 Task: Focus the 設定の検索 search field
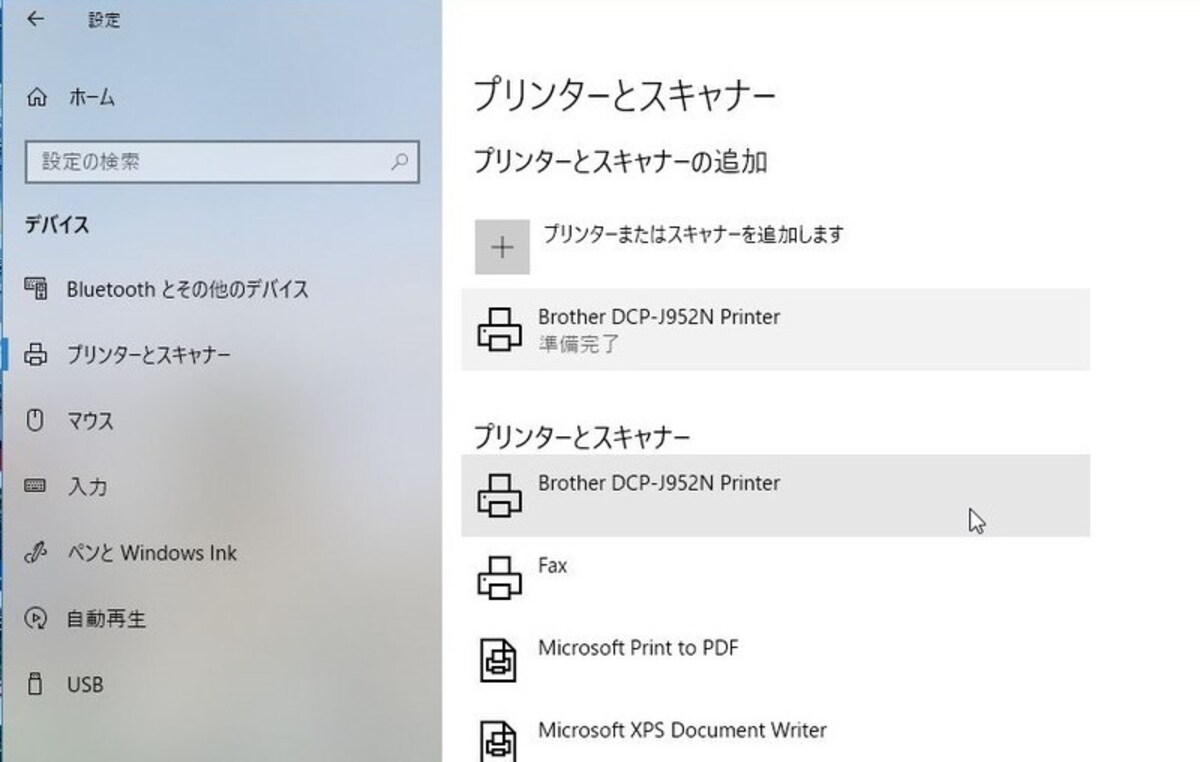pos(221,161)
